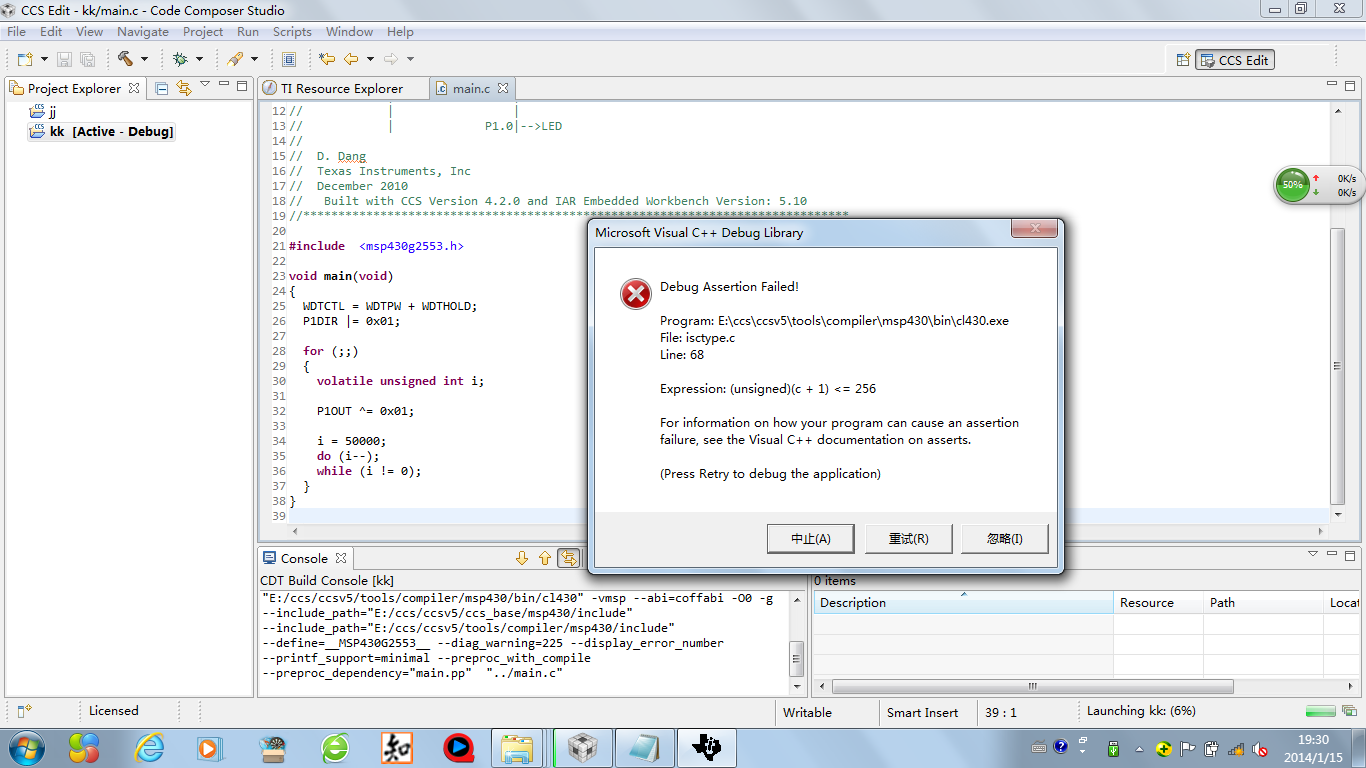Open the Problems view menu triangle
This screenshot has height=768, width=1366.
(x=1314, y=552)
